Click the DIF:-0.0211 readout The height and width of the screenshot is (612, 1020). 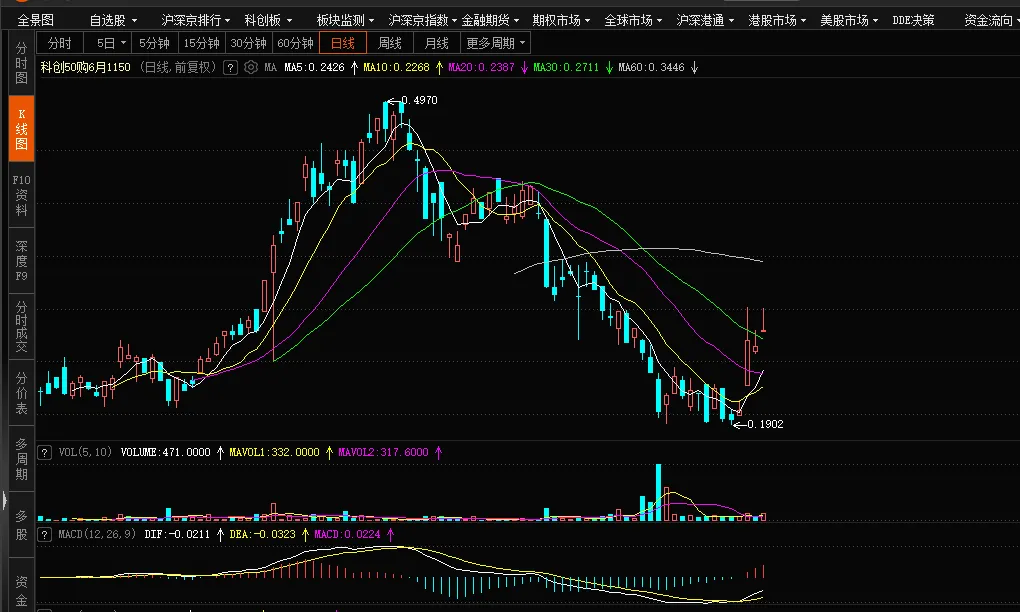(x=177, y=534)
